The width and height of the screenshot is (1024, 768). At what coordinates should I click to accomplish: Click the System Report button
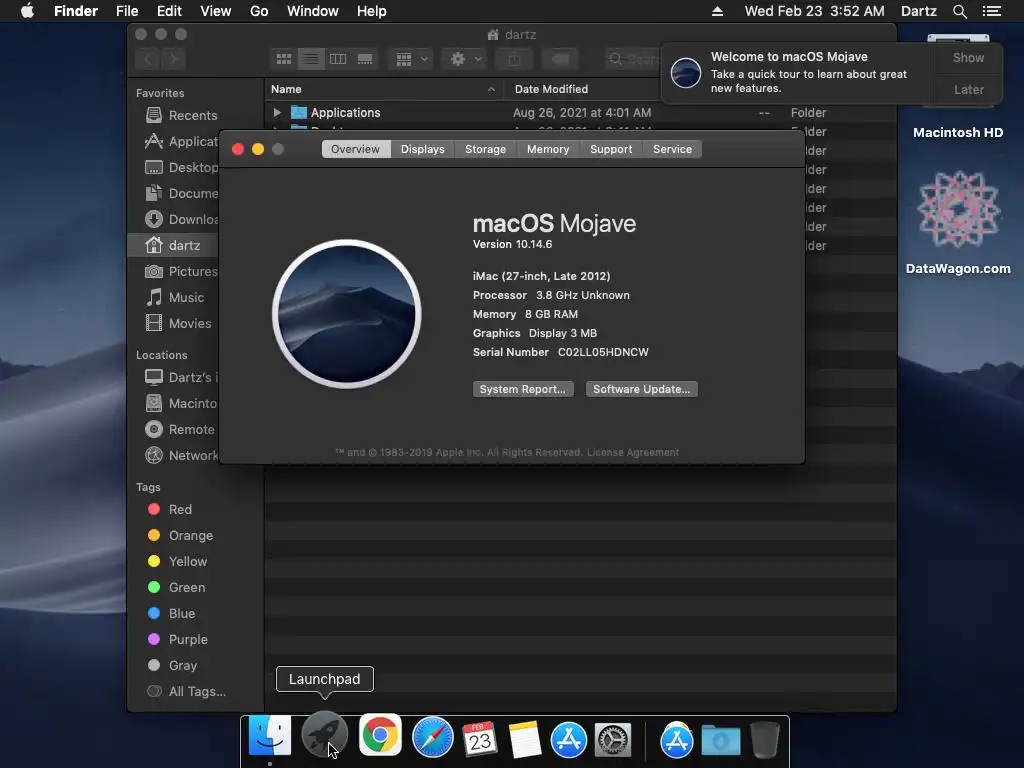[523, 389]
